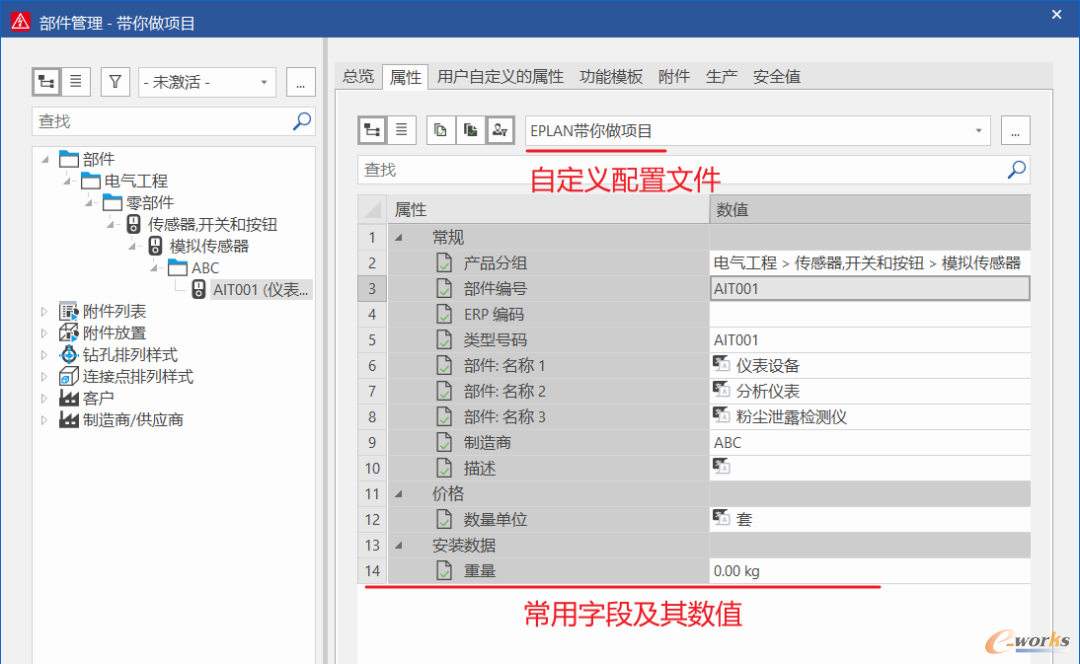Screen dimensions: 1080x664
Task: Expand the 钻孔排列样式 tree node
Action: [x=44, y=355]
